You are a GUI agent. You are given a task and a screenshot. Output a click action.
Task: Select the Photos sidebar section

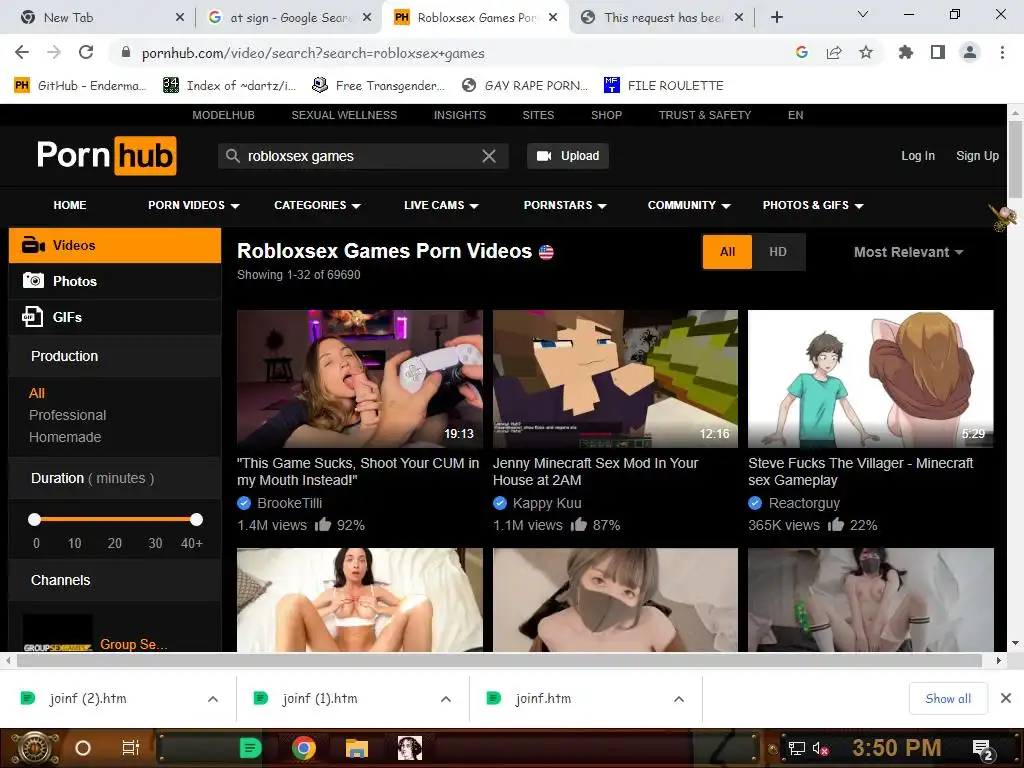(x=115, y=281)
